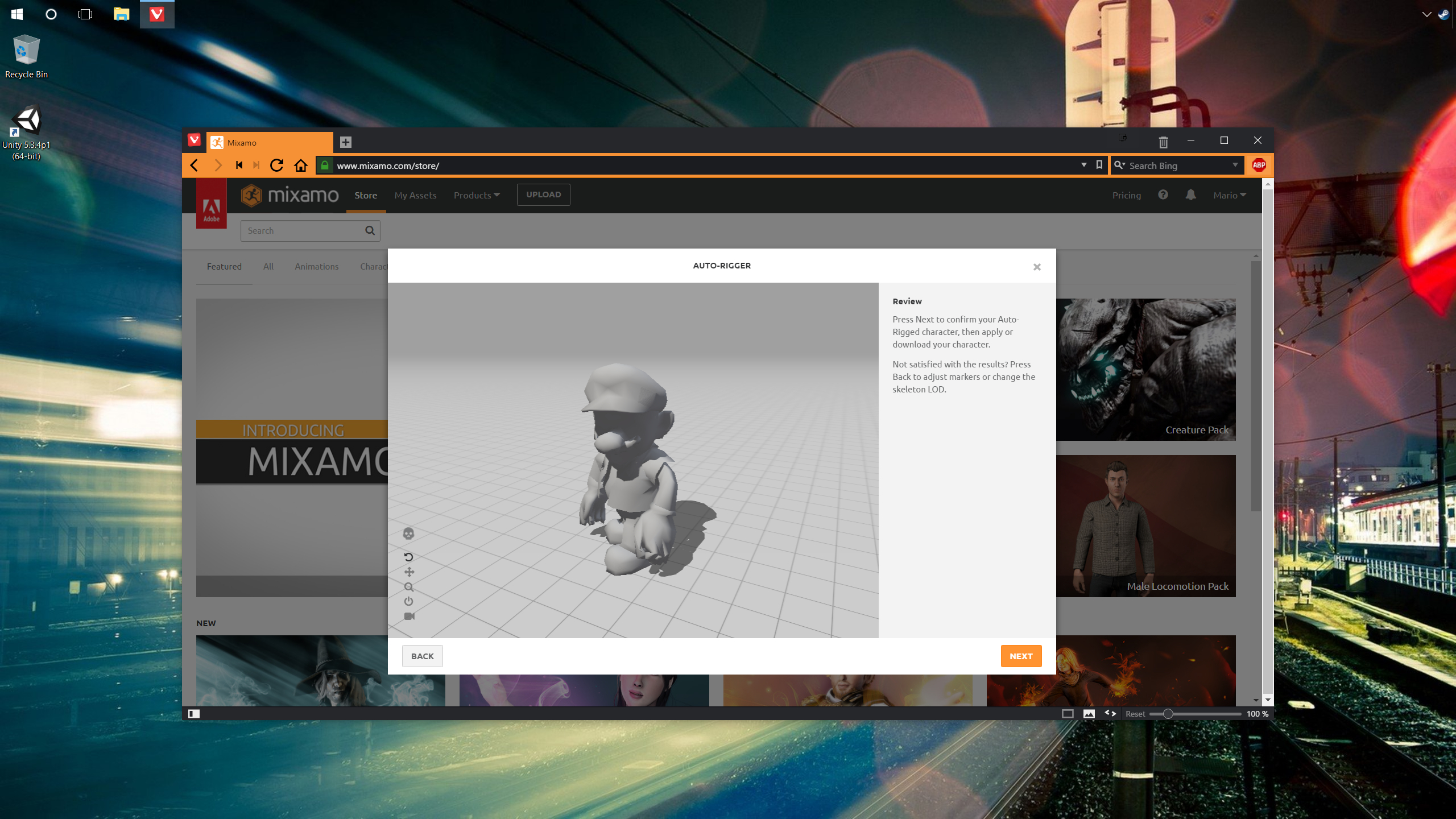The image size is (1456, 819).
Task: Select the rotate view tool
Action: tap(408, 557)
